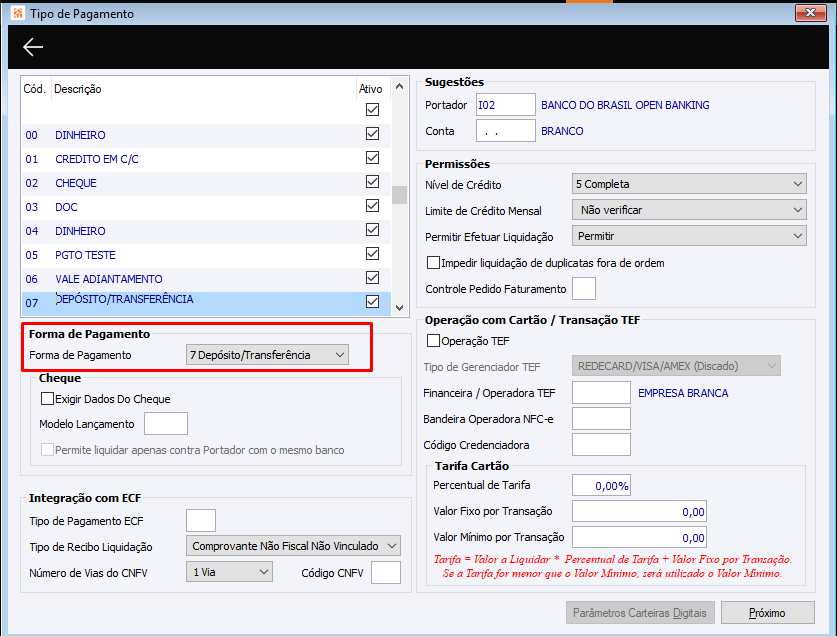Click the app icon in title bar
This screenshot has width=837, height=637.
[18, 13]
